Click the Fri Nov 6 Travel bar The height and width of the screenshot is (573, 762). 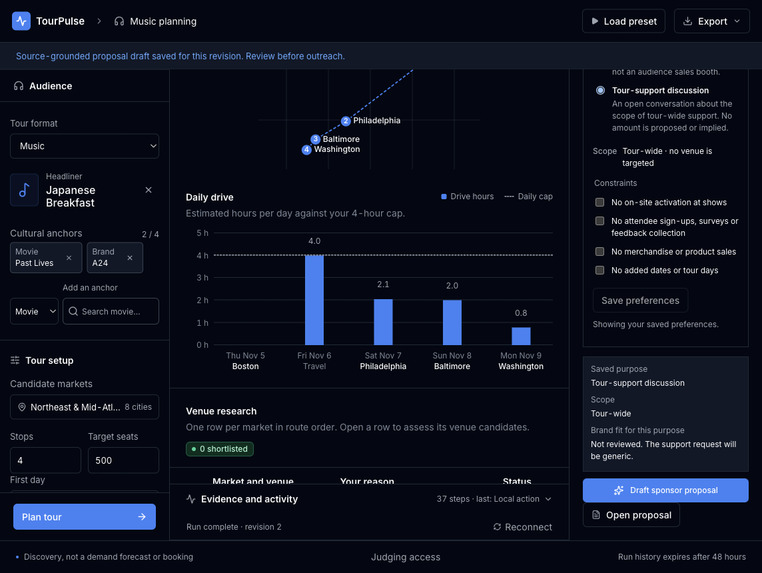314,300
